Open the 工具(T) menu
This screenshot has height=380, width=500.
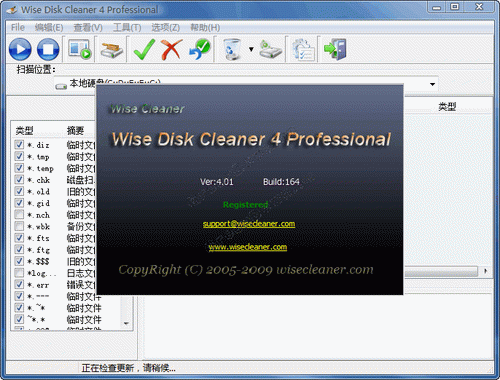[x=127, y=27]
